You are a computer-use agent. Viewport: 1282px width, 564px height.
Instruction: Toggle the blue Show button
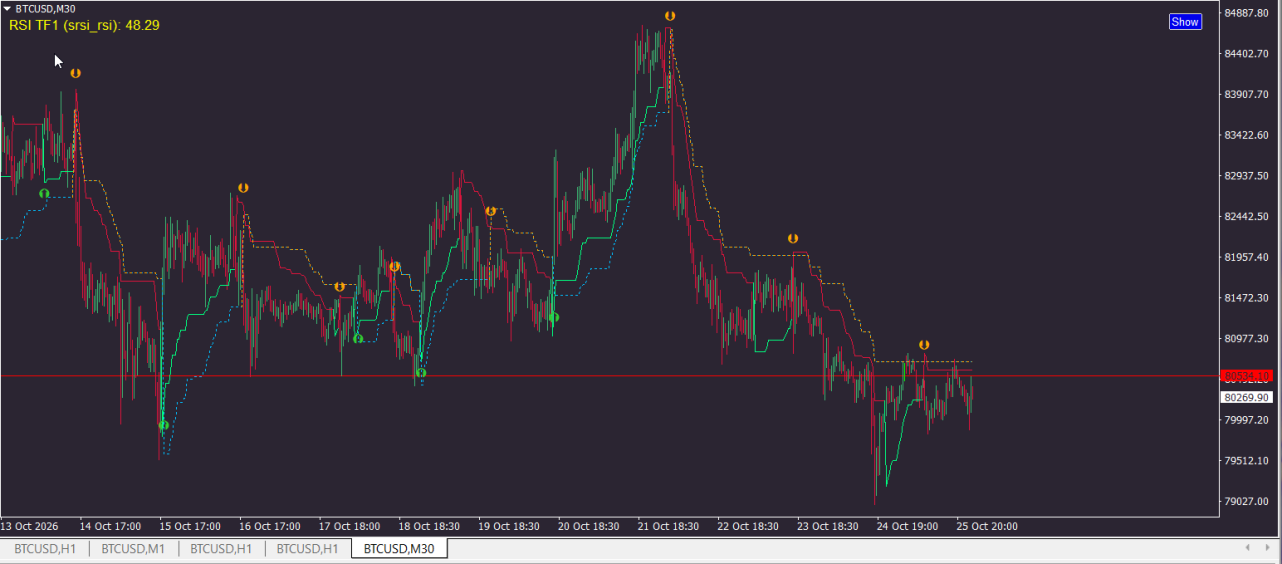coord(1185,22)
